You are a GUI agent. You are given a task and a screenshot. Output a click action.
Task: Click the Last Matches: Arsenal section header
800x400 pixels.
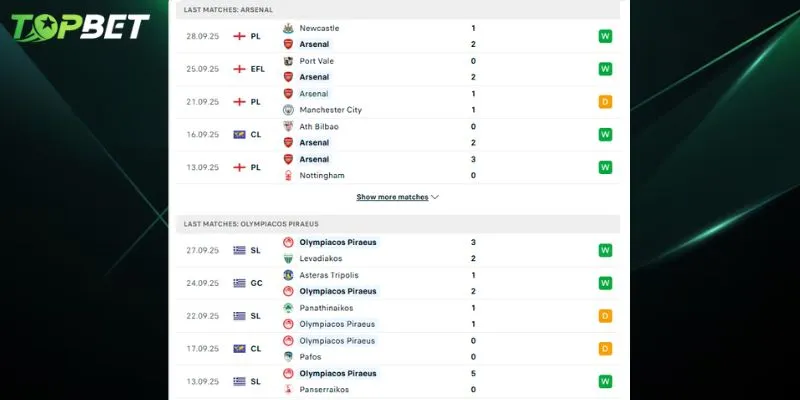(229, 10)
